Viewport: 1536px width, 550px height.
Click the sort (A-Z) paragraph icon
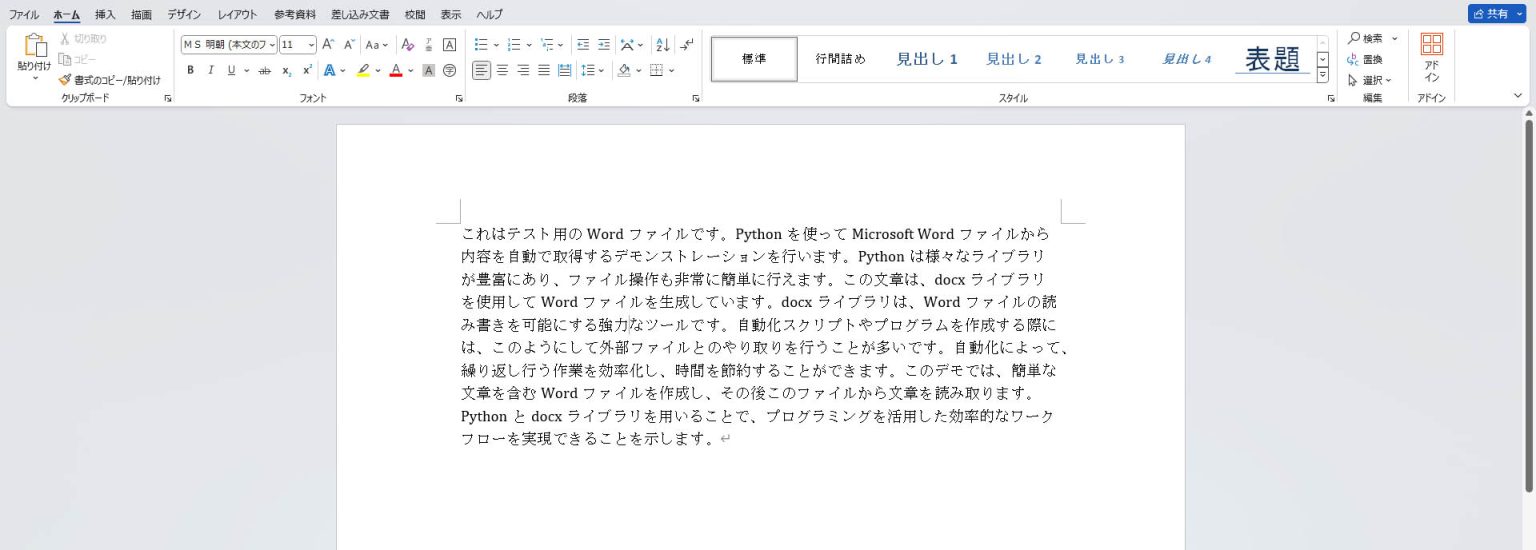tap(662, 45)
